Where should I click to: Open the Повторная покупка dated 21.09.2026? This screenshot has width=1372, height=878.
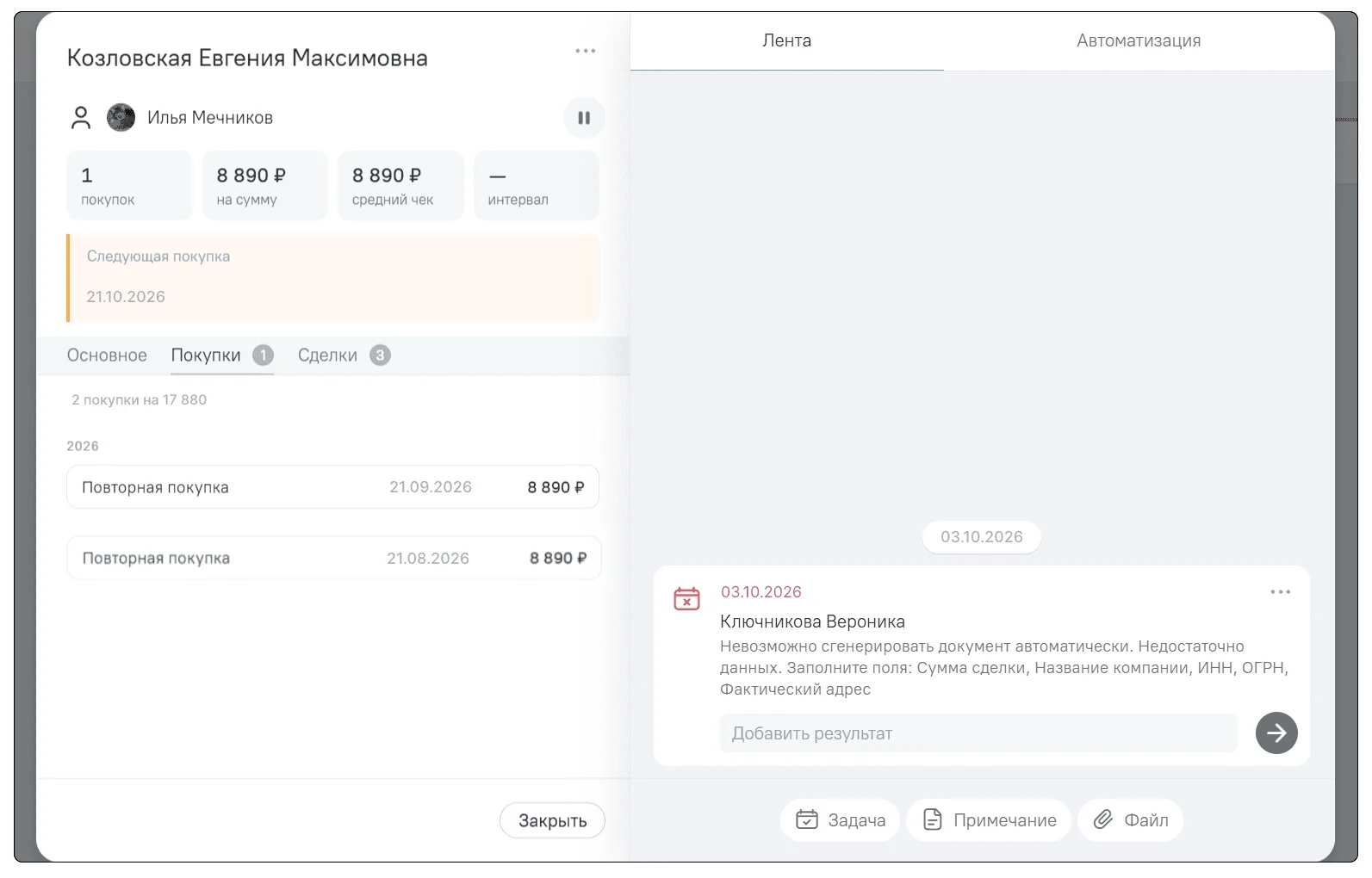click(332, 487)
